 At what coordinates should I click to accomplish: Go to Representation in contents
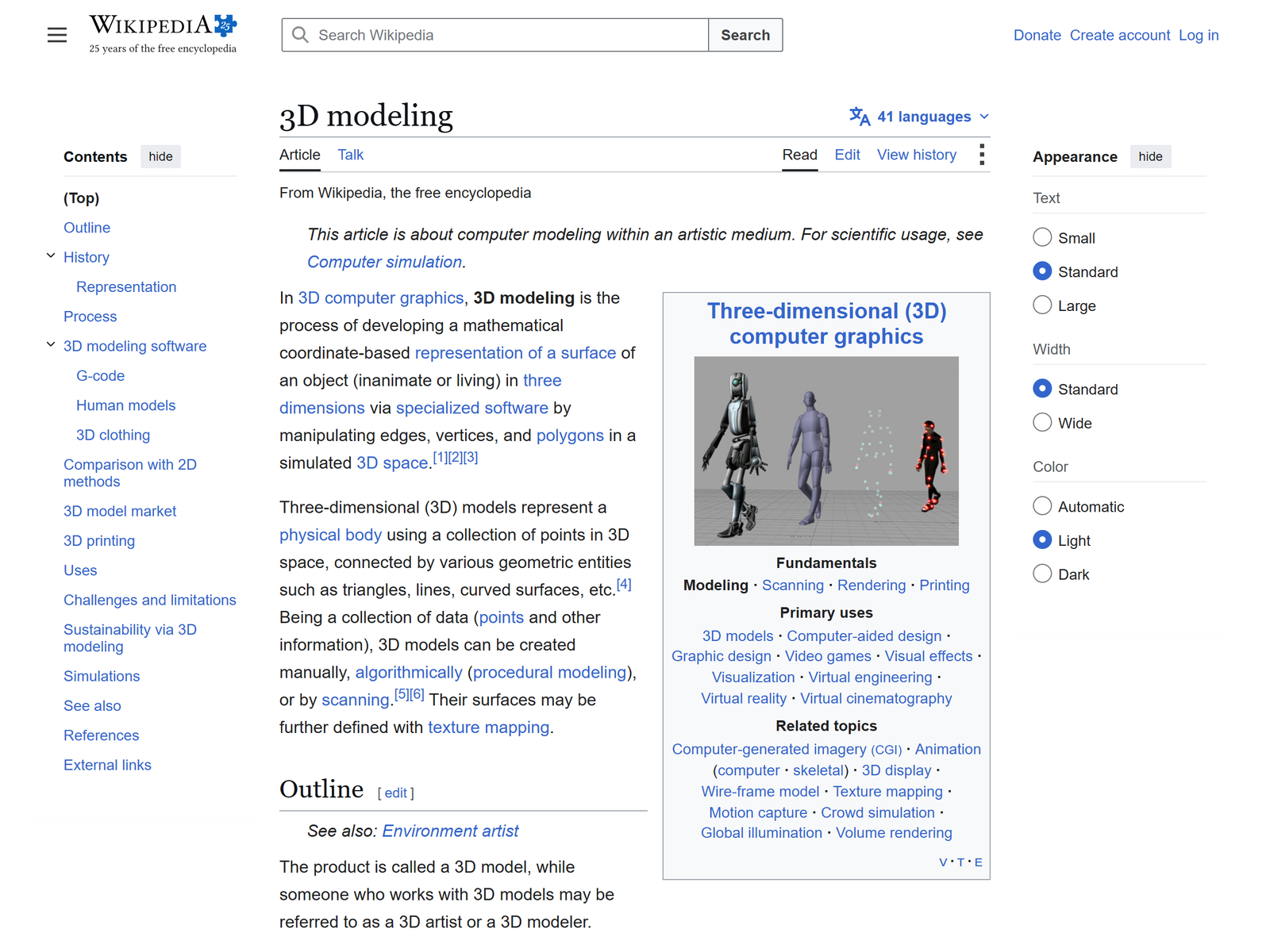[x=126, y=286]
